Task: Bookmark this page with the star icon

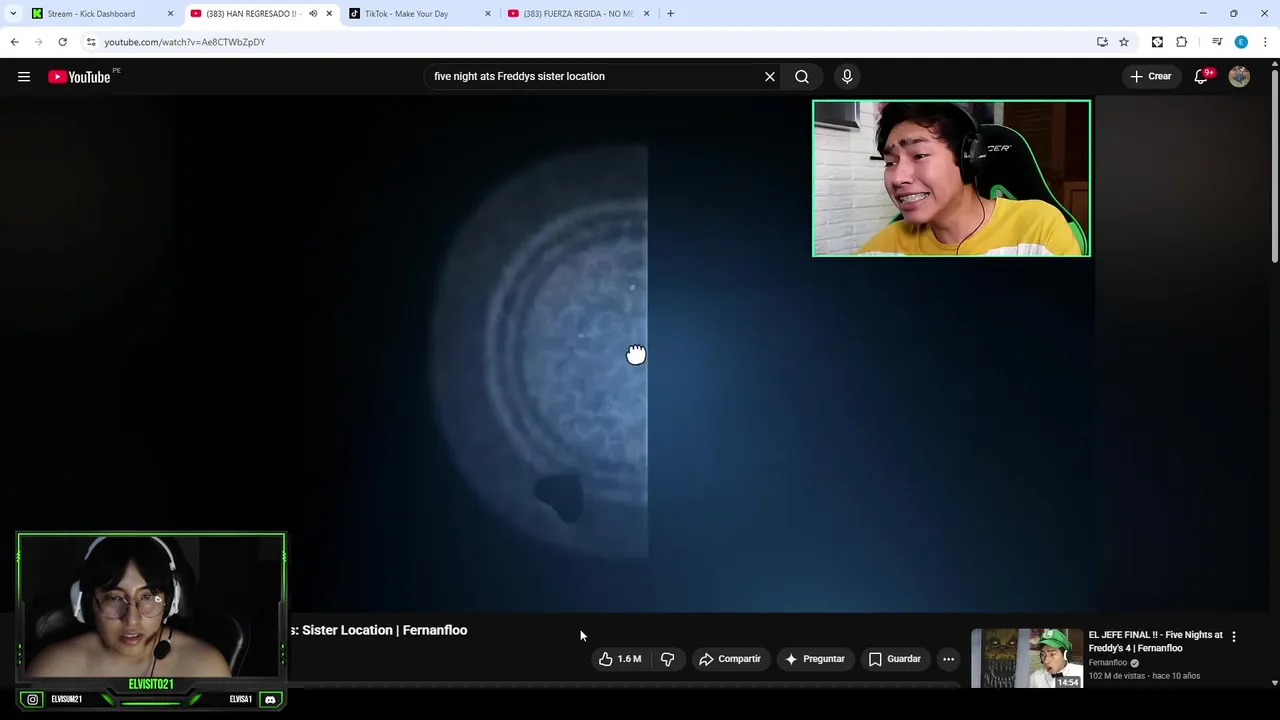Action: point(1124,42)
